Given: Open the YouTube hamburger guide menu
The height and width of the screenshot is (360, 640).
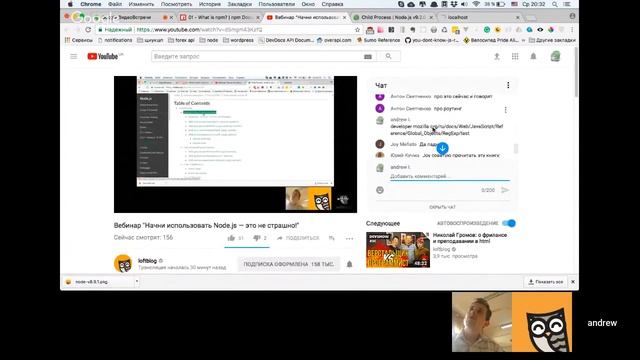Looking at the screenshot, I should coord(73,56).
